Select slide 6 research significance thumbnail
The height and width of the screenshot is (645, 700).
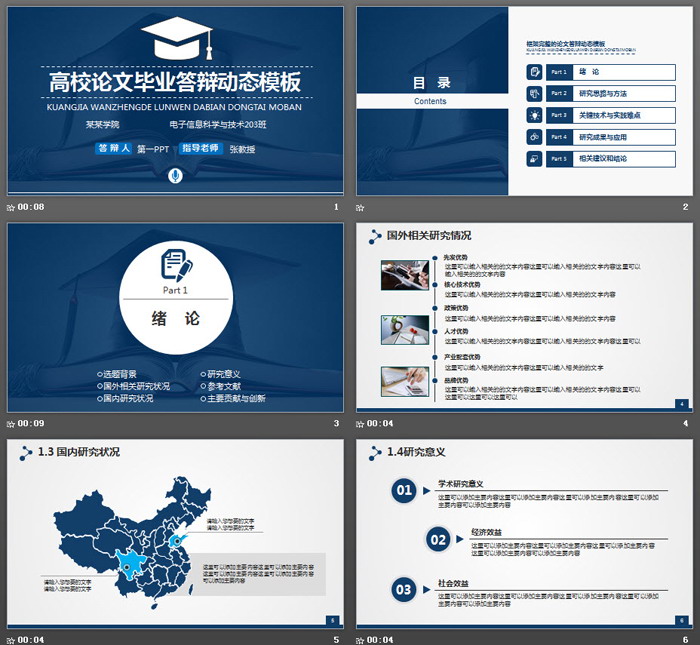point(525,534)
